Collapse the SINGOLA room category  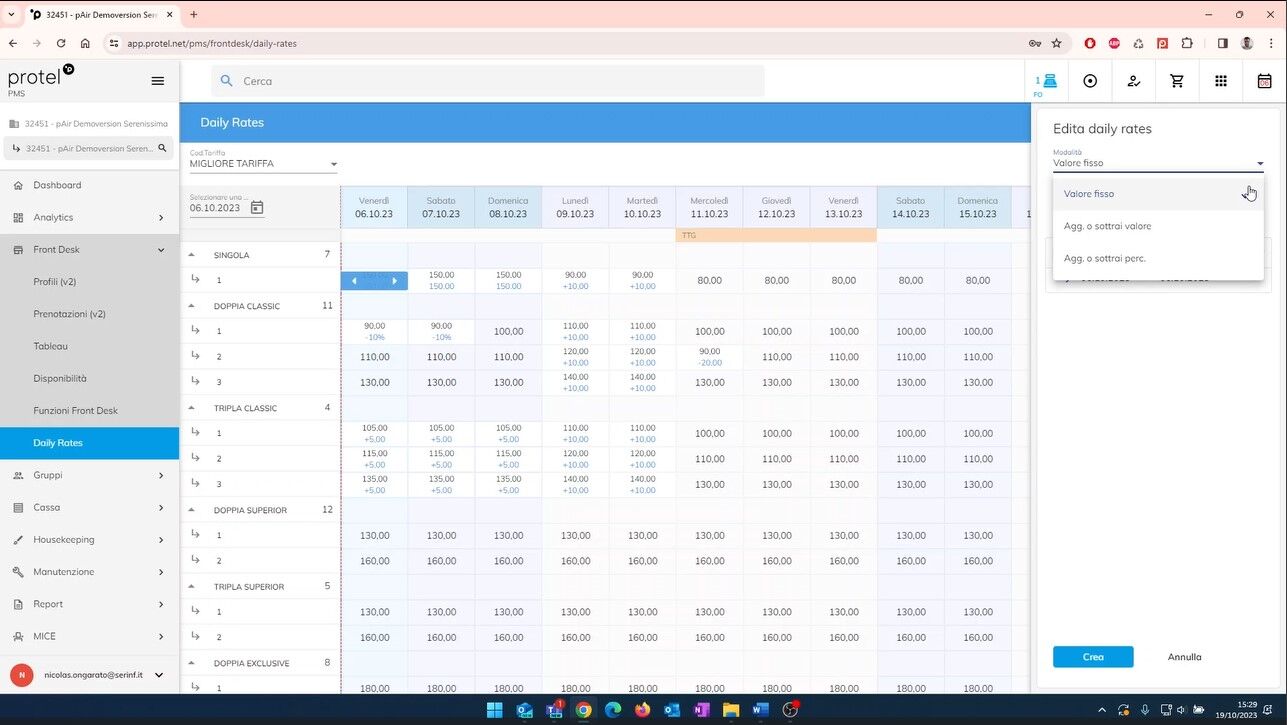pyautogui.click(x=192, y=255)
